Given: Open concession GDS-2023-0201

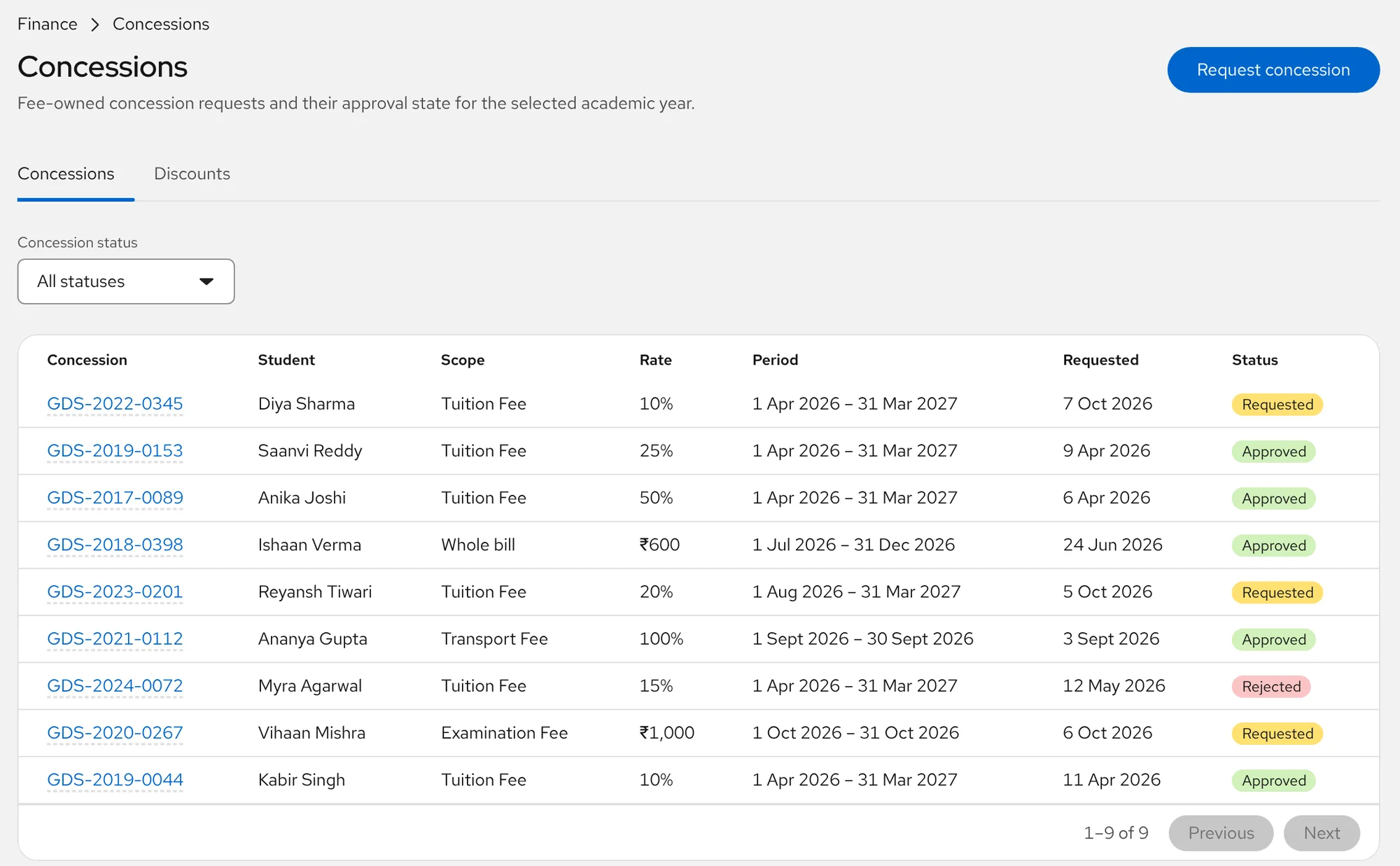Looking at the screenshot, I should [115, 592].
